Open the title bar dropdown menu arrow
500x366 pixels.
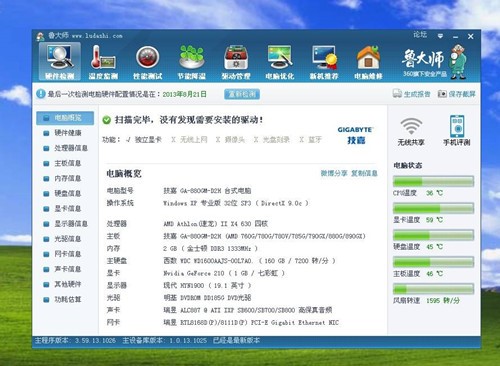(x=440, y=36)
